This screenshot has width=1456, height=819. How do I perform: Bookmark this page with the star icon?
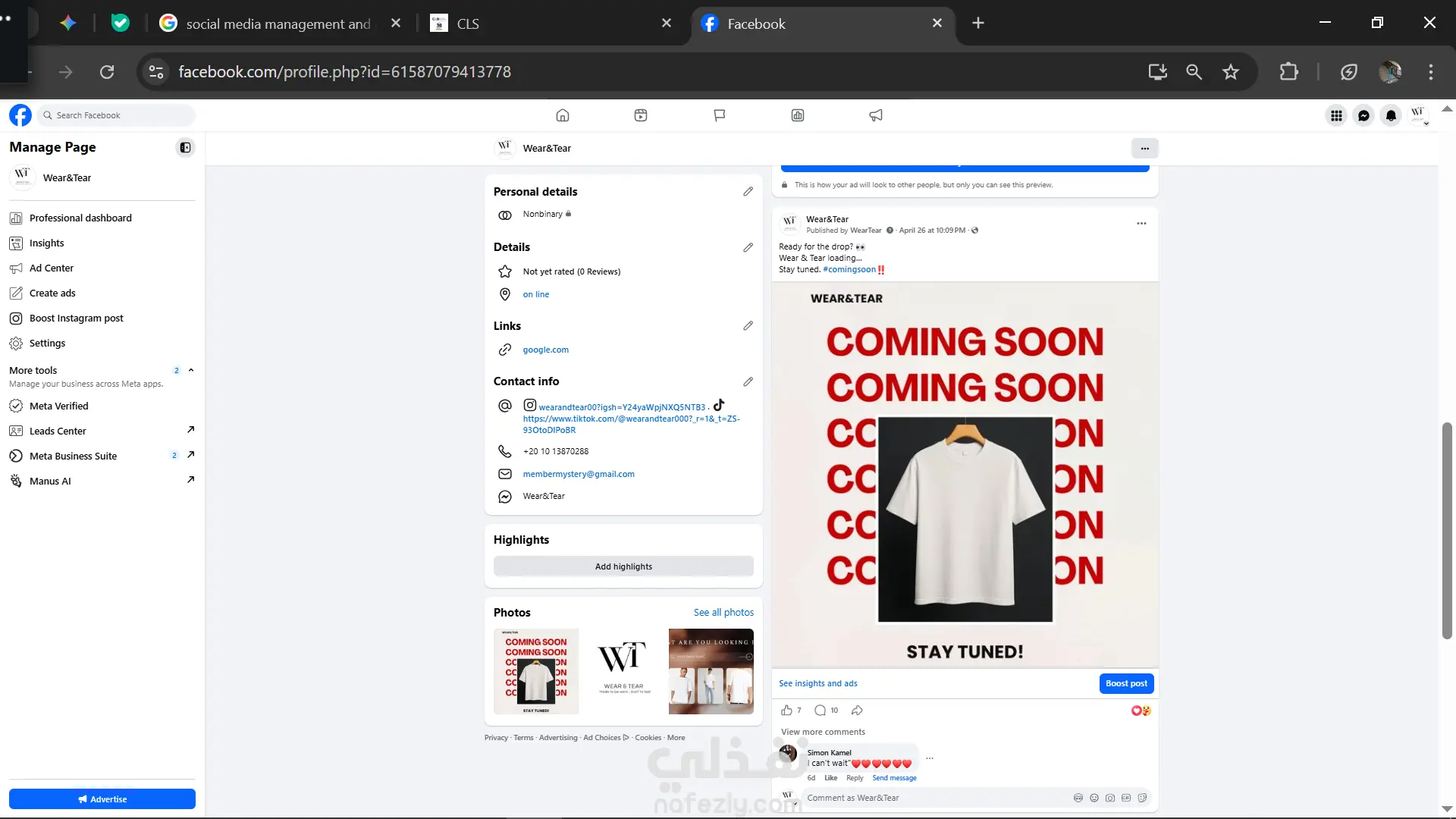tap(1231, 72)
